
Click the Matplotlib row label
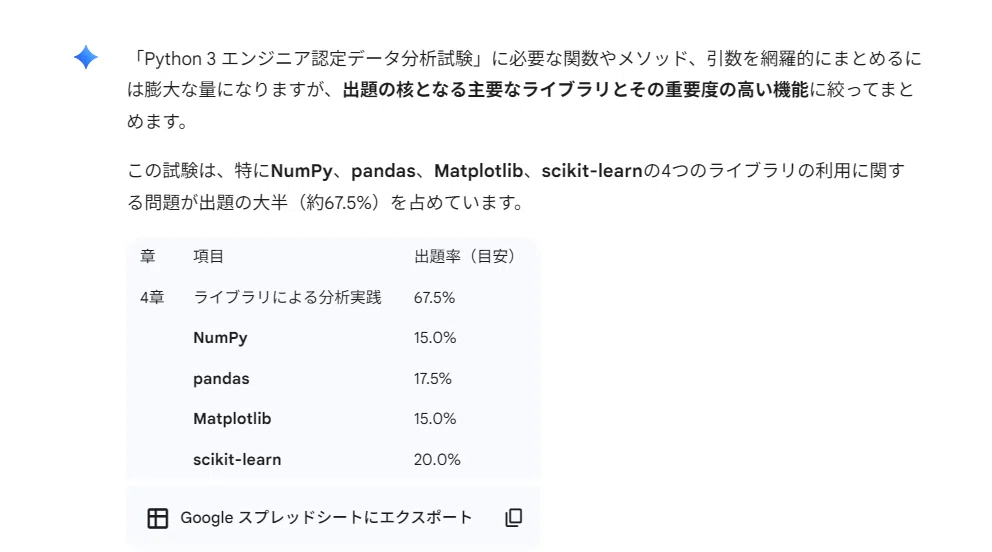click(232, 419)
